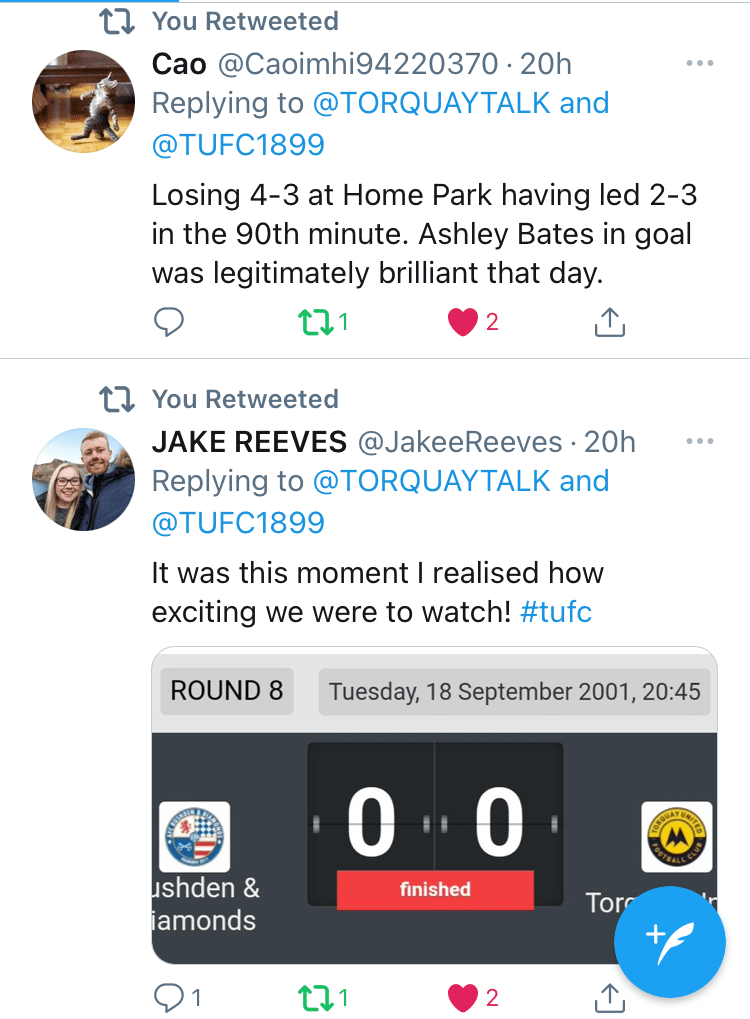
Task: Share Jake Reeves' tweet
Action: [x=609, y=997]
